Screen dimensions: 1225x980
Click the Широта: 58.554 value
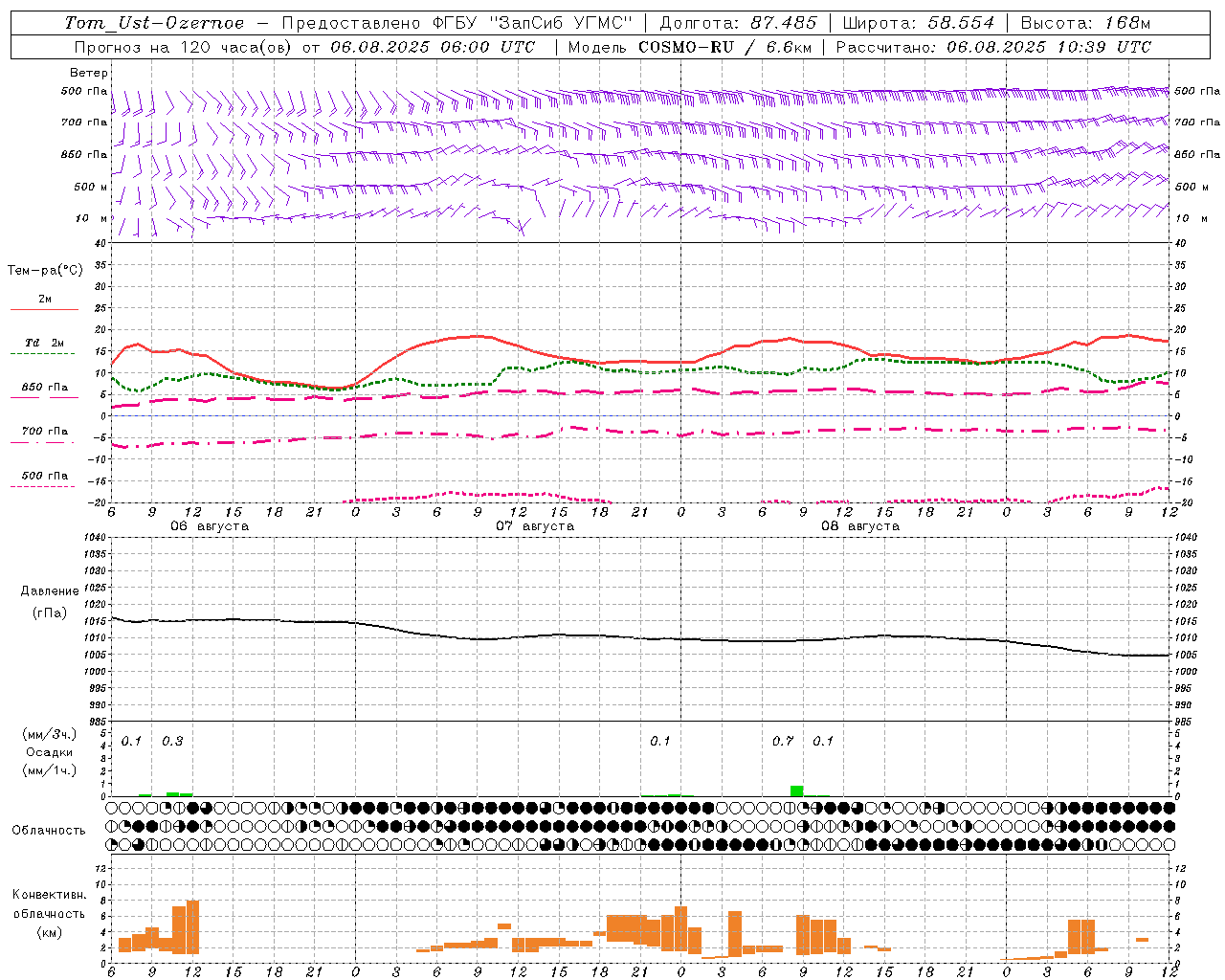(x=918, y=23)
